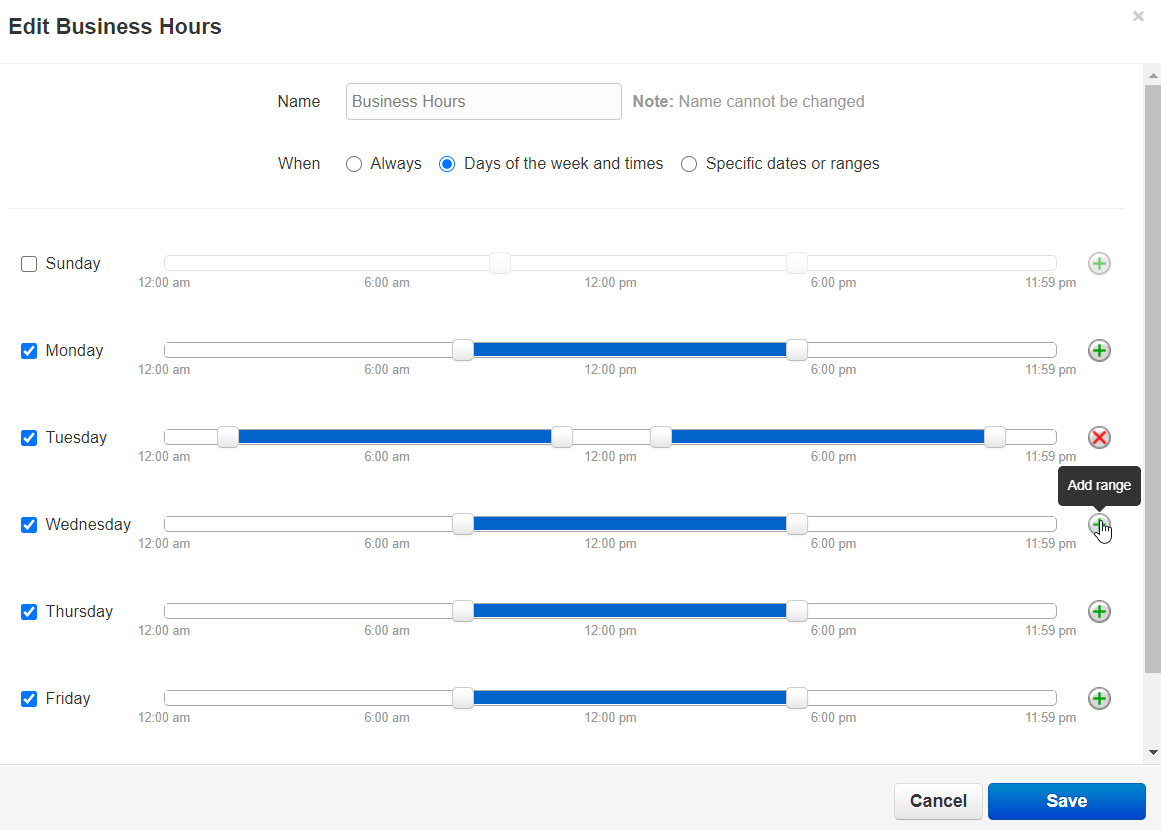Click Monday's start time slider handle
1161x830 pixels.
click(462, 350)
